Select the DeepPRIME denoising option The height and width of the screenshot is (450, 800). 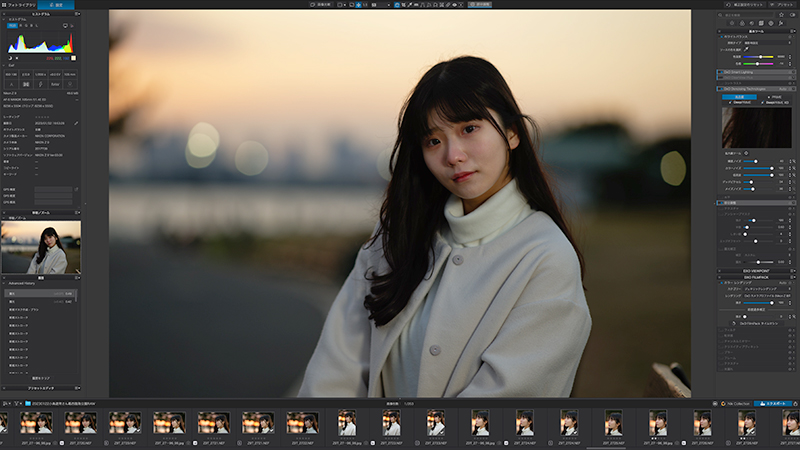pyautogui.click(x=740, y=103)
